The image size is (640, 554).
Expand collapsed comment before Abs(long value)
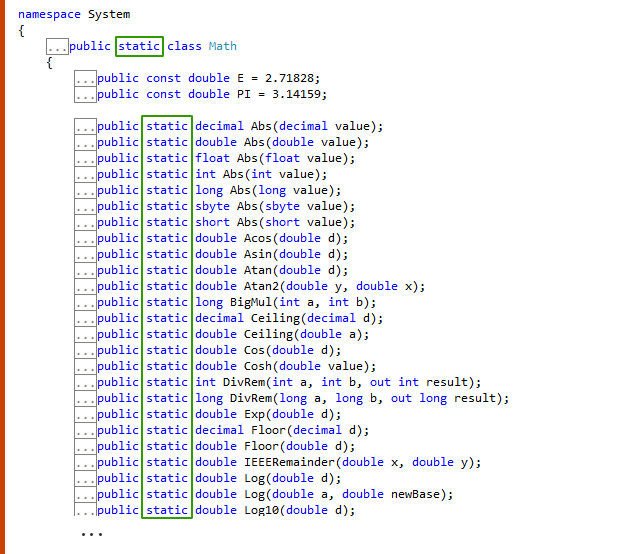[x=85, y=190]
